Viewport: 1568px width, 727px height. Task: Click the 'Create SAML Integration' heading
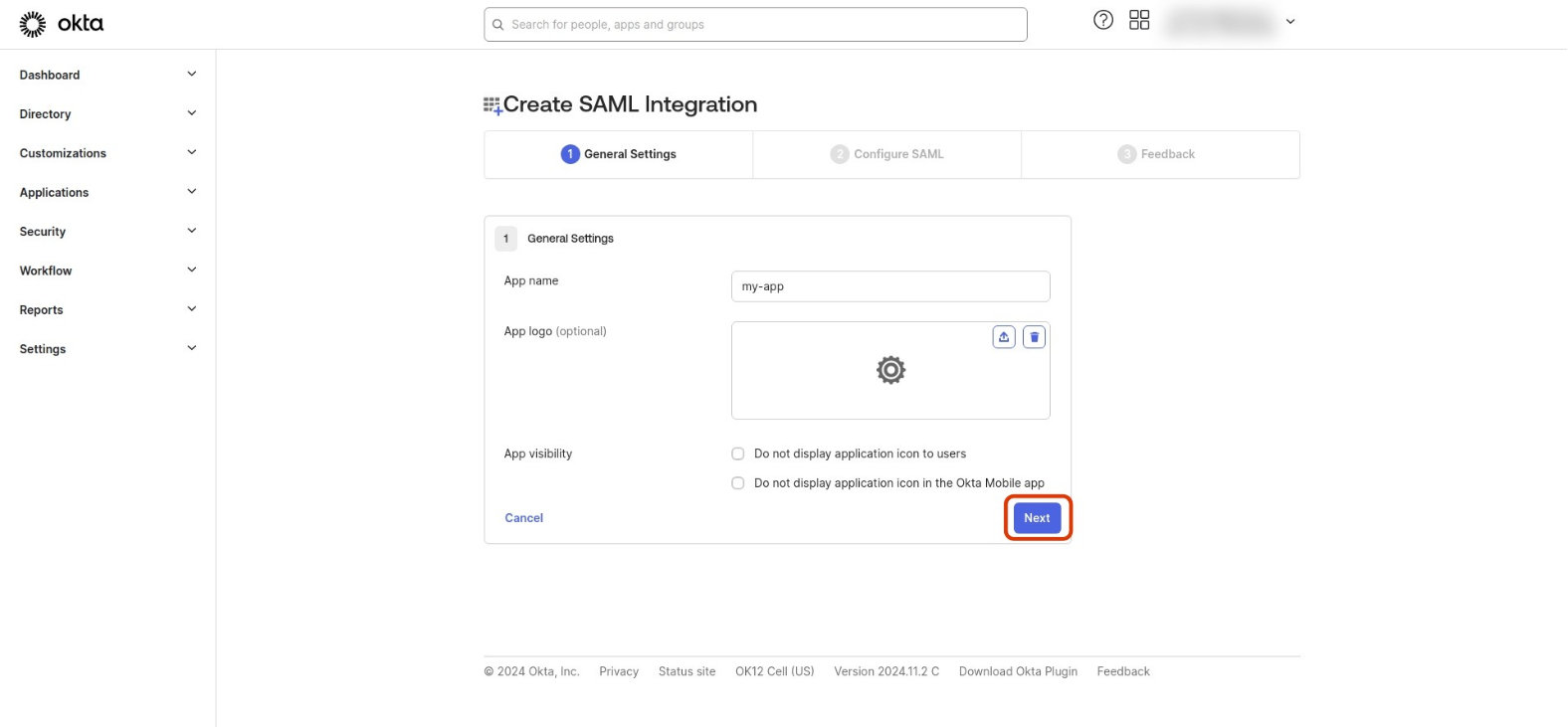click(630, 104)
